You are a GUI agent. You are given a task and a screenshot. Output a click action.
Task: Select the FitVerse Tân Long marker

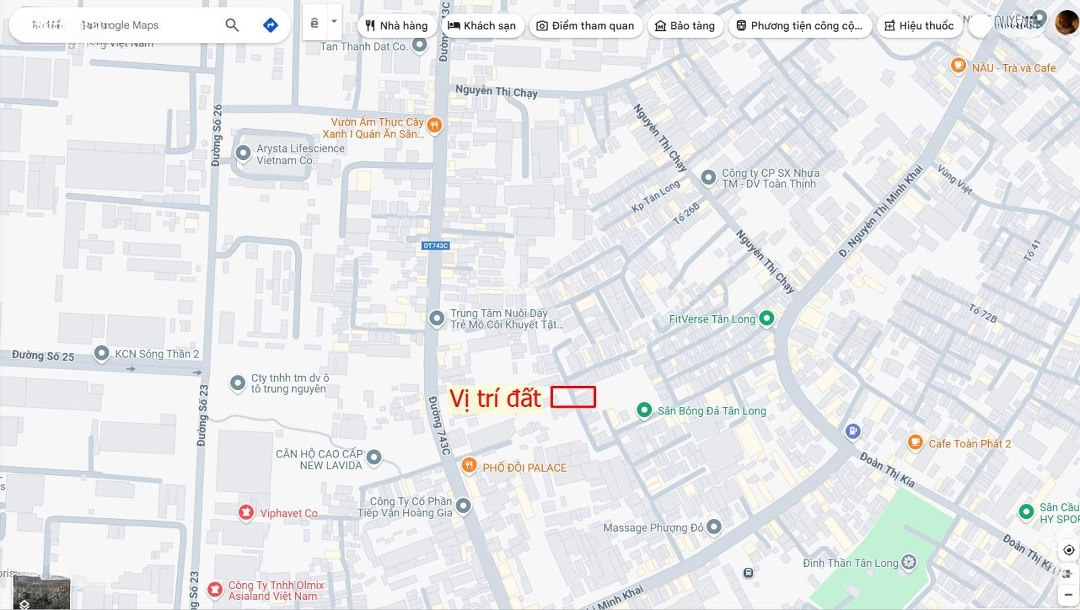[x=766, y=319]
